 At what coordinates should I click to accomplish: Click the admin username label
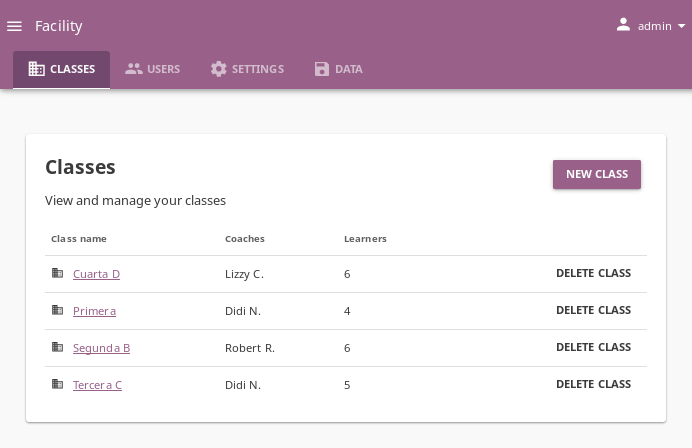click(x=654, y=26)
